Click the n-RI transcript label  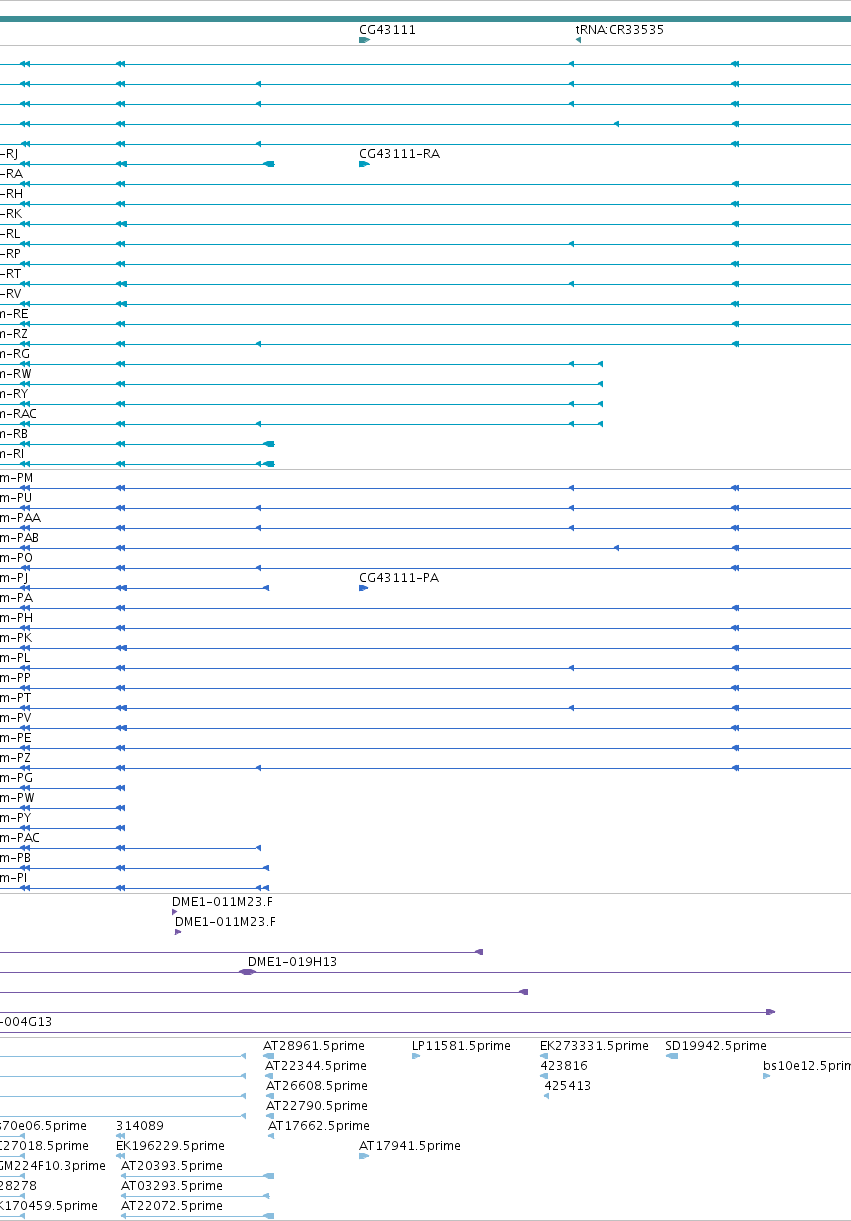(x=13, y=454)
